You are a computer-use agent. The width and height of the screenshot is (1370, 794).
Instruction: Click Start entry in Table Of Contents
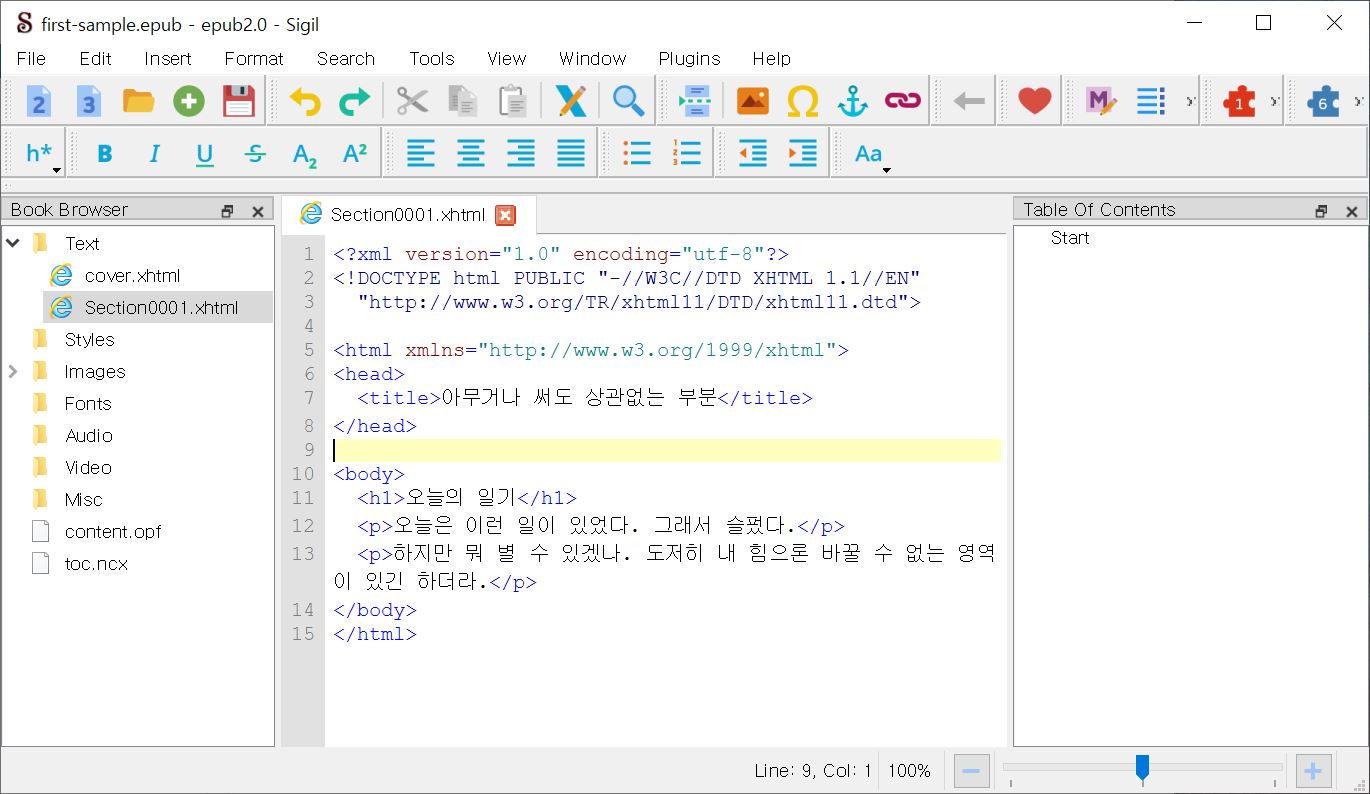tap(1070, 238)
